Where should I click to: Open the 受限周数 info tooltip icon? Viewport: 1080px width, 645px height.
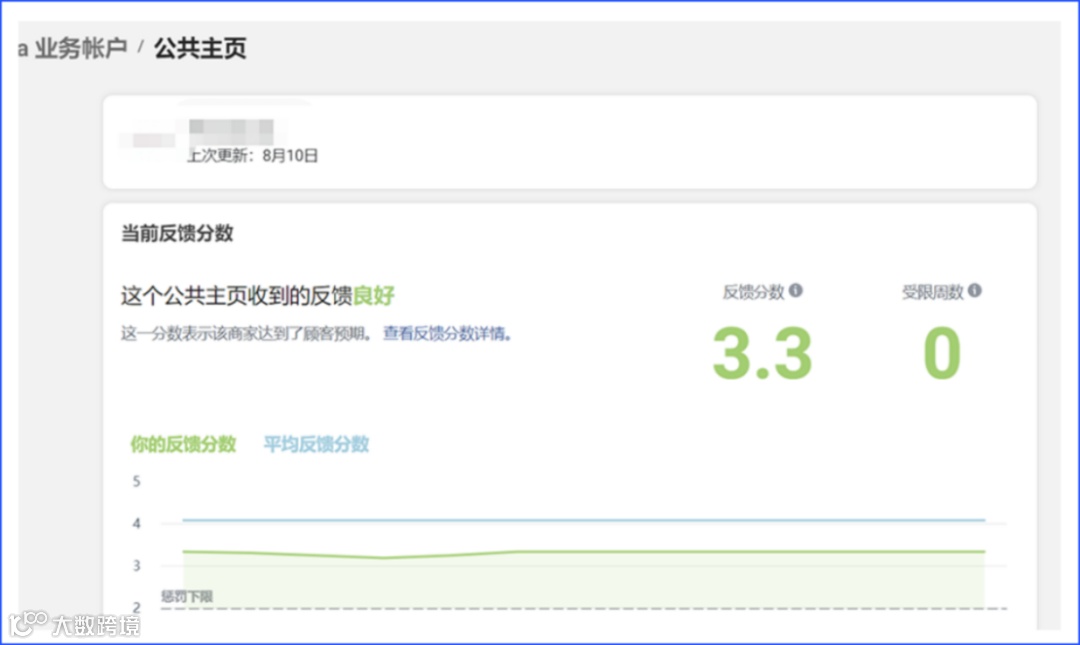pyautogui.click(x=975, y=291)
